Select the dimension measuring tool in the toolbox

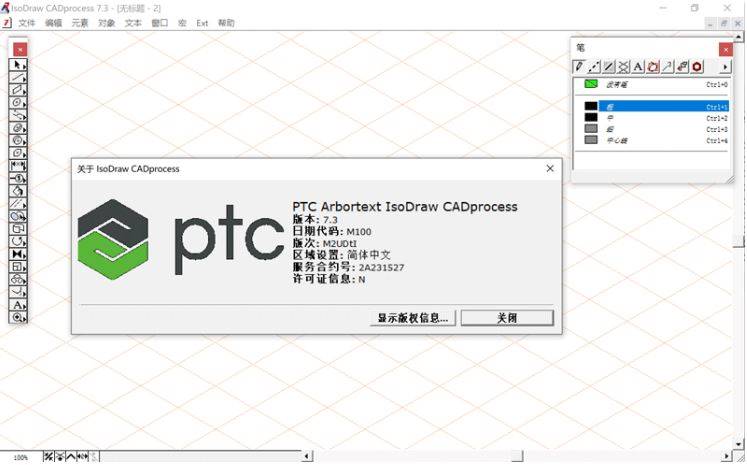(x=18, y=166)
